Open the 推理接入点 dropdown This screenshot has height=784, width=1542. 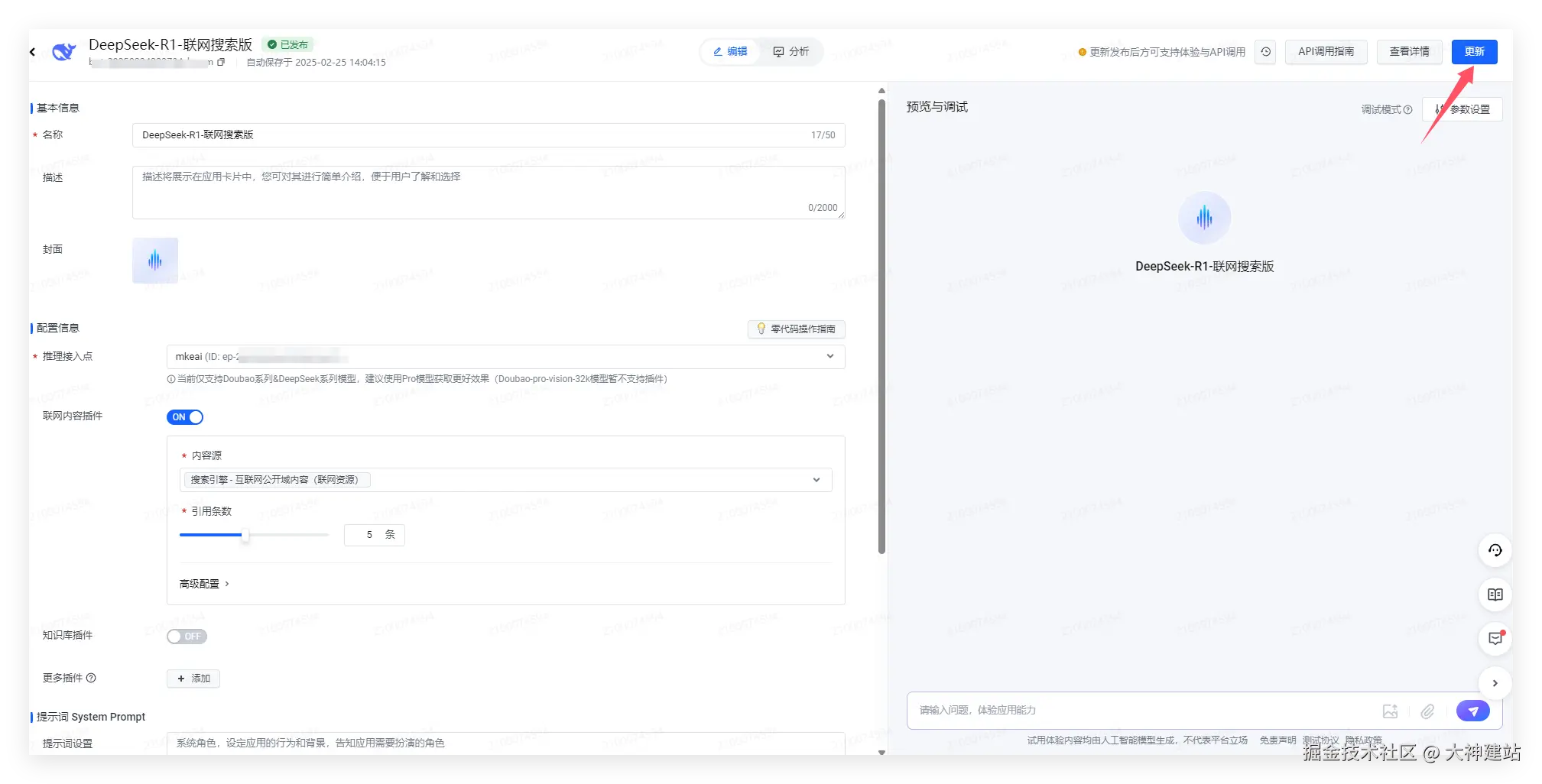click(x=506, y=357)
